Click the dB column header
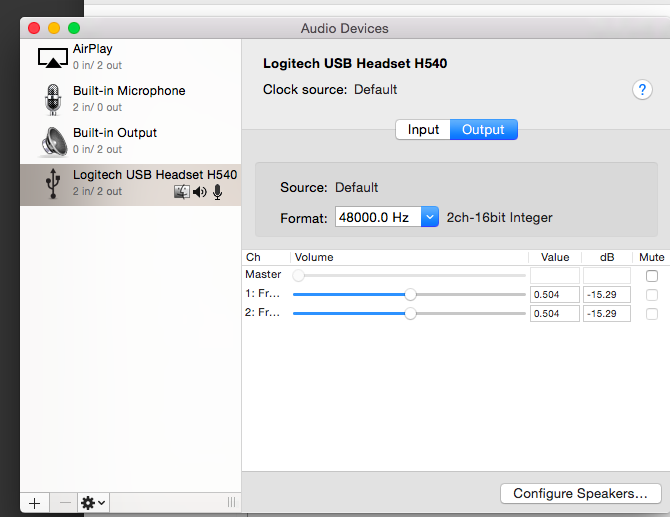 coord(607,257)
